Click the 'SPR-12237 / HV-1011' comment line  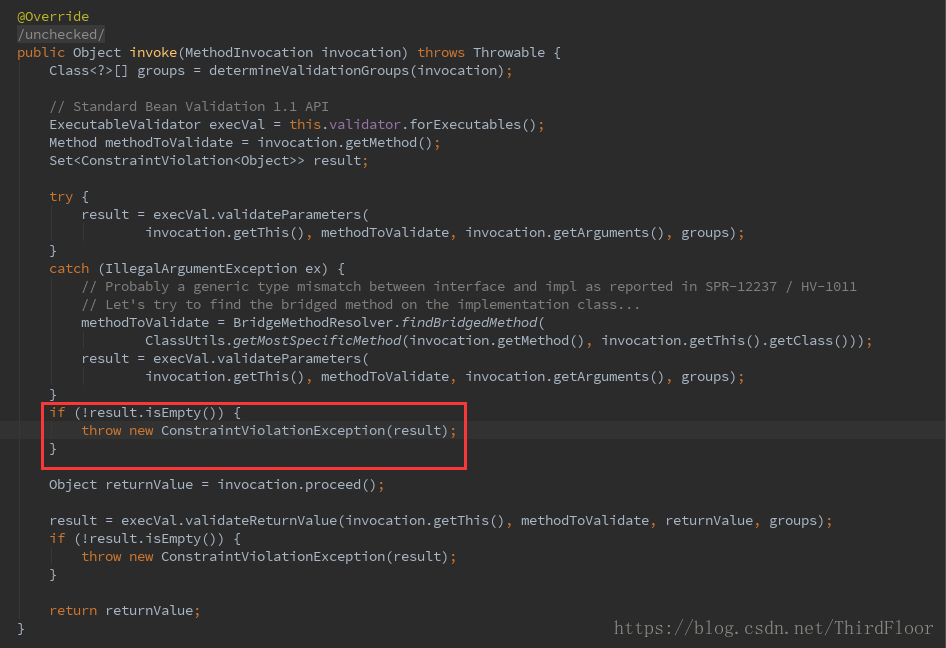[x=469, y=287]
